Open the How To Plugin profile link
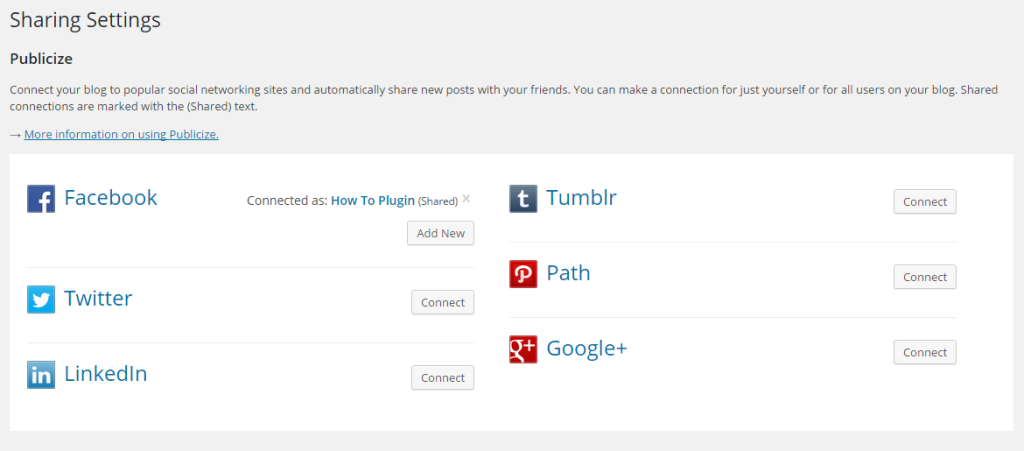 pyautogui.click(x=373, y=200)
